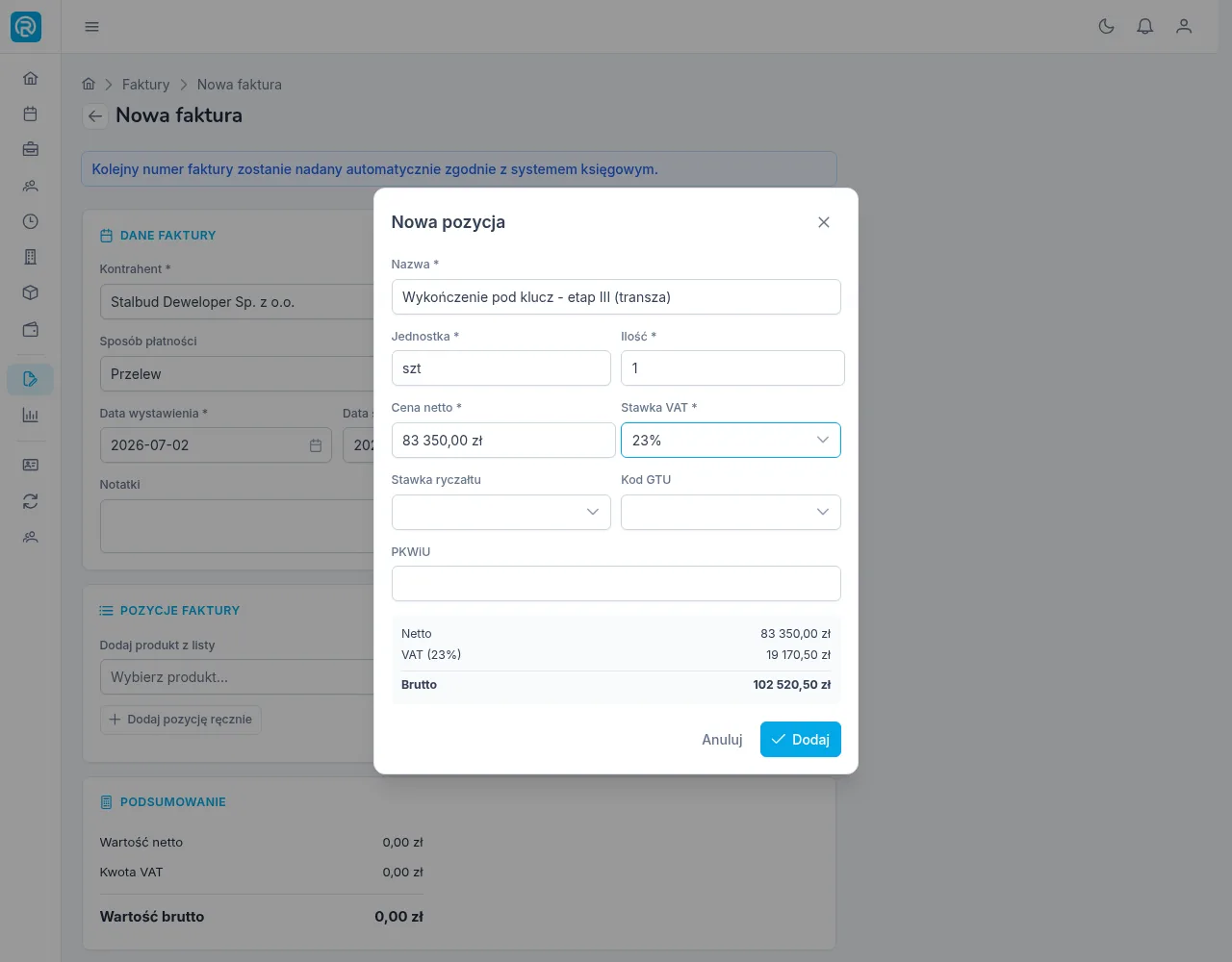Toggle dark mode moon icon

point(1107,27)
